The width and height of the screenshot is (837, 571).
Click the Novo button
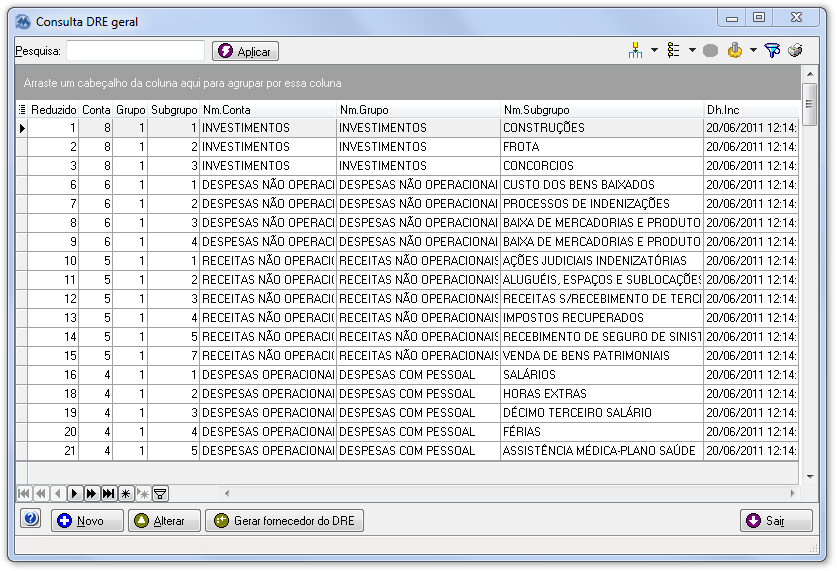tap(88, 521)
